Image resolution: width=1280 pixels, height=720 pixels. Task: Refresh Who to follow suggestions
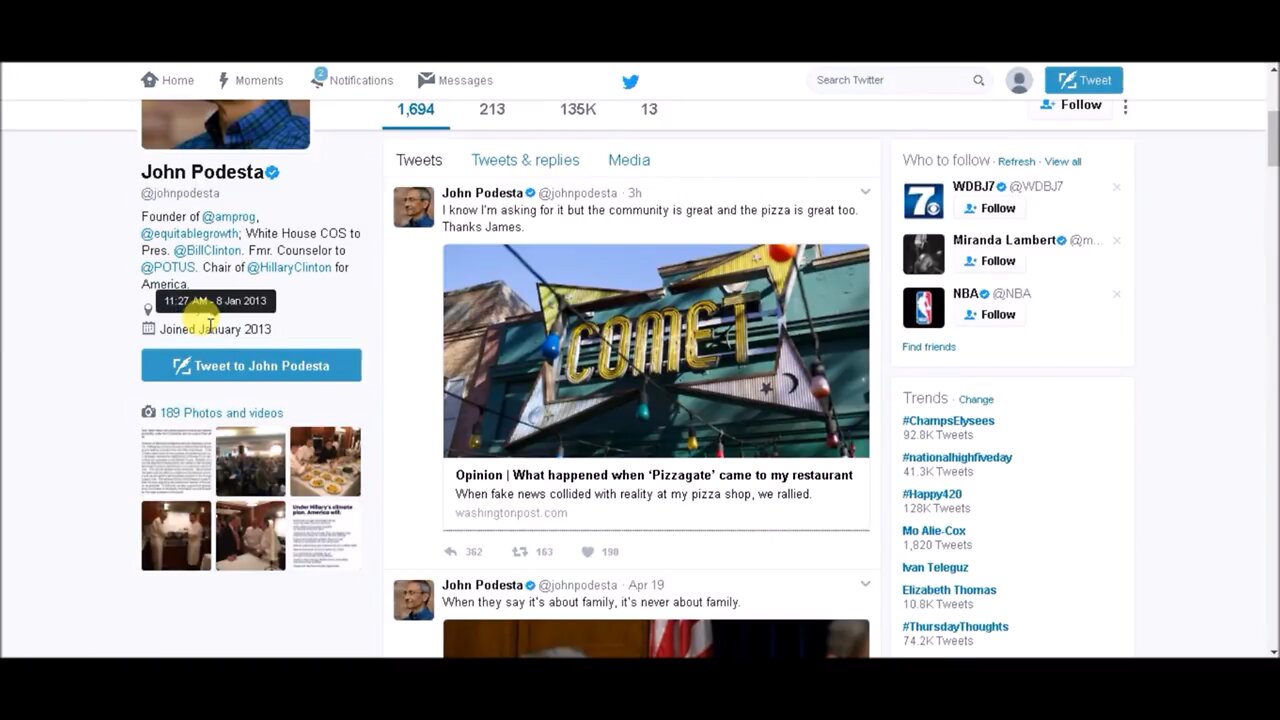(1016, 162)
